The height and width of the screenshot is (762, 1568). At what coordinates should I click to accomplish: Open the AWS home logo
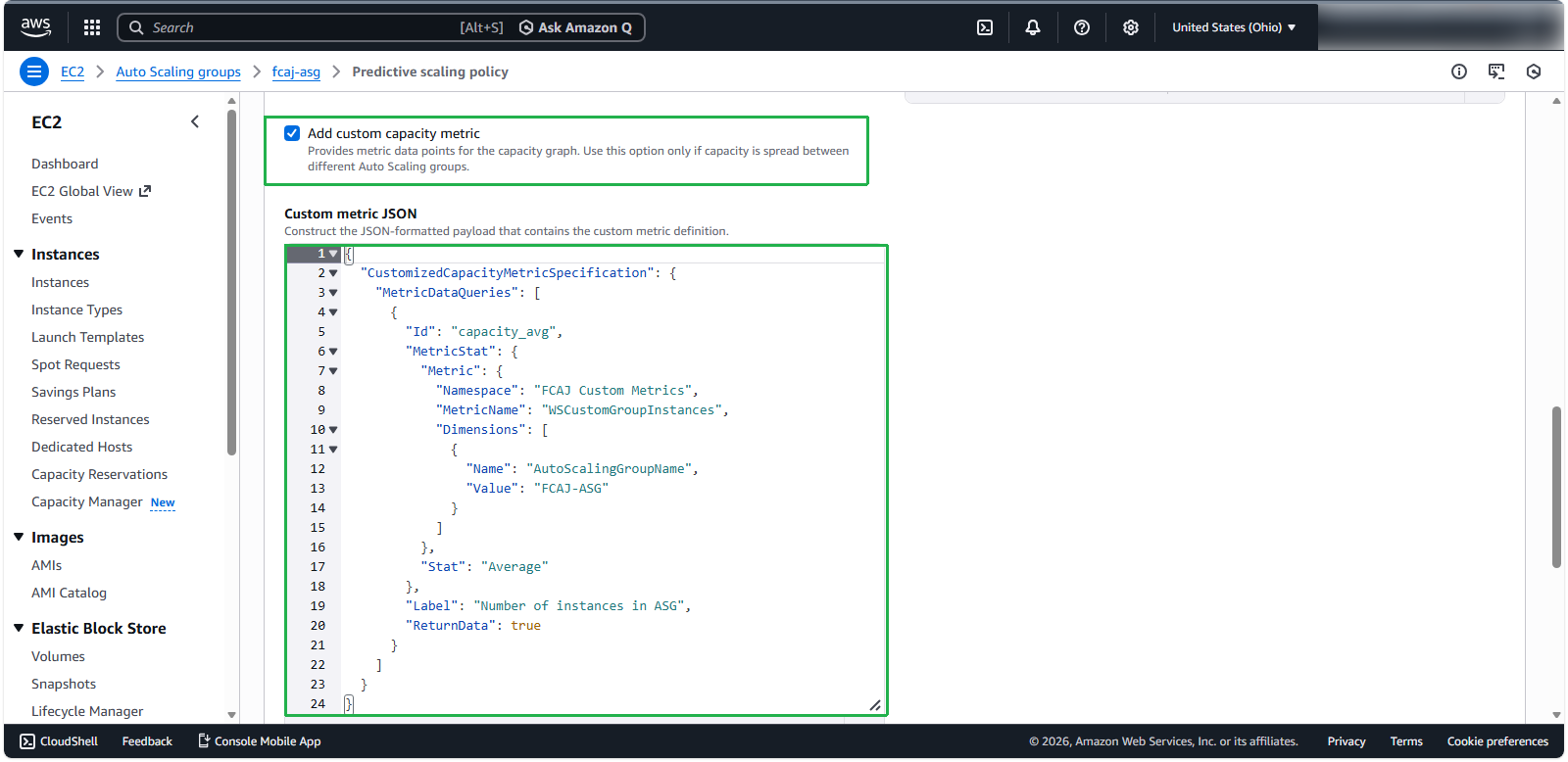[36, 27]
